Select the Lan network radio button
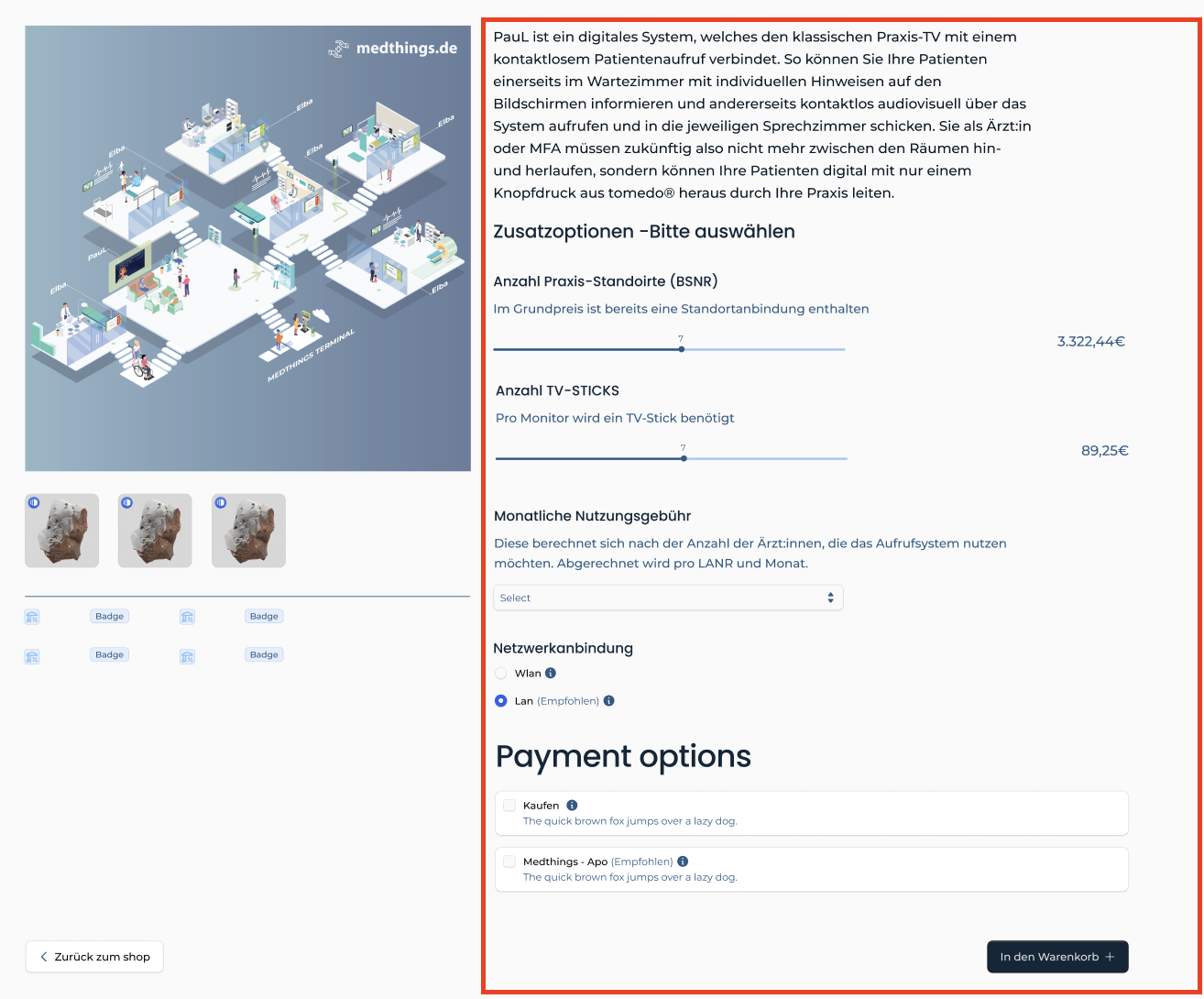Image resolution: width=1204 pixels, height=999 pixels. tap(501, 701)
